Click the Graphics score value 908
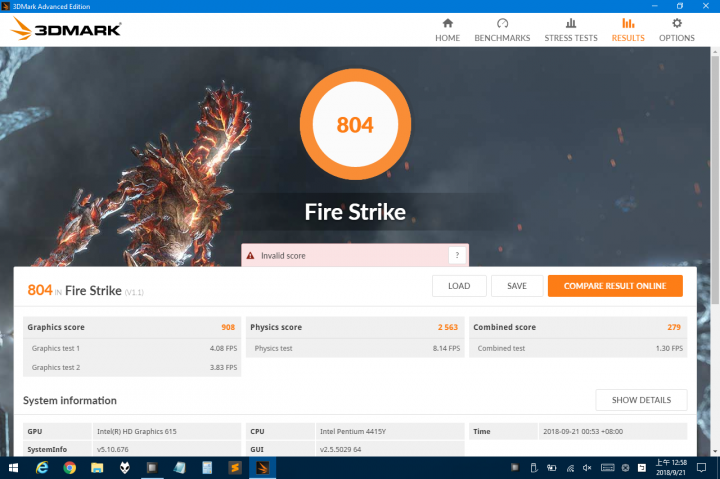Viewport: 720px width, 479px height. [228, 327]
